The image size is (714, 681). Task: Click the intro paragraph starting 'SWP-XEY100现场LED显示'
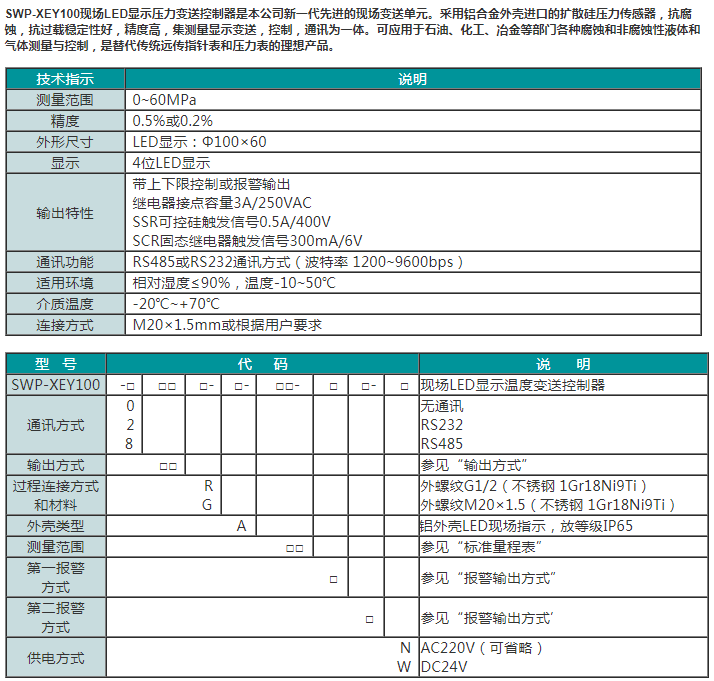[x=352, y=30]
